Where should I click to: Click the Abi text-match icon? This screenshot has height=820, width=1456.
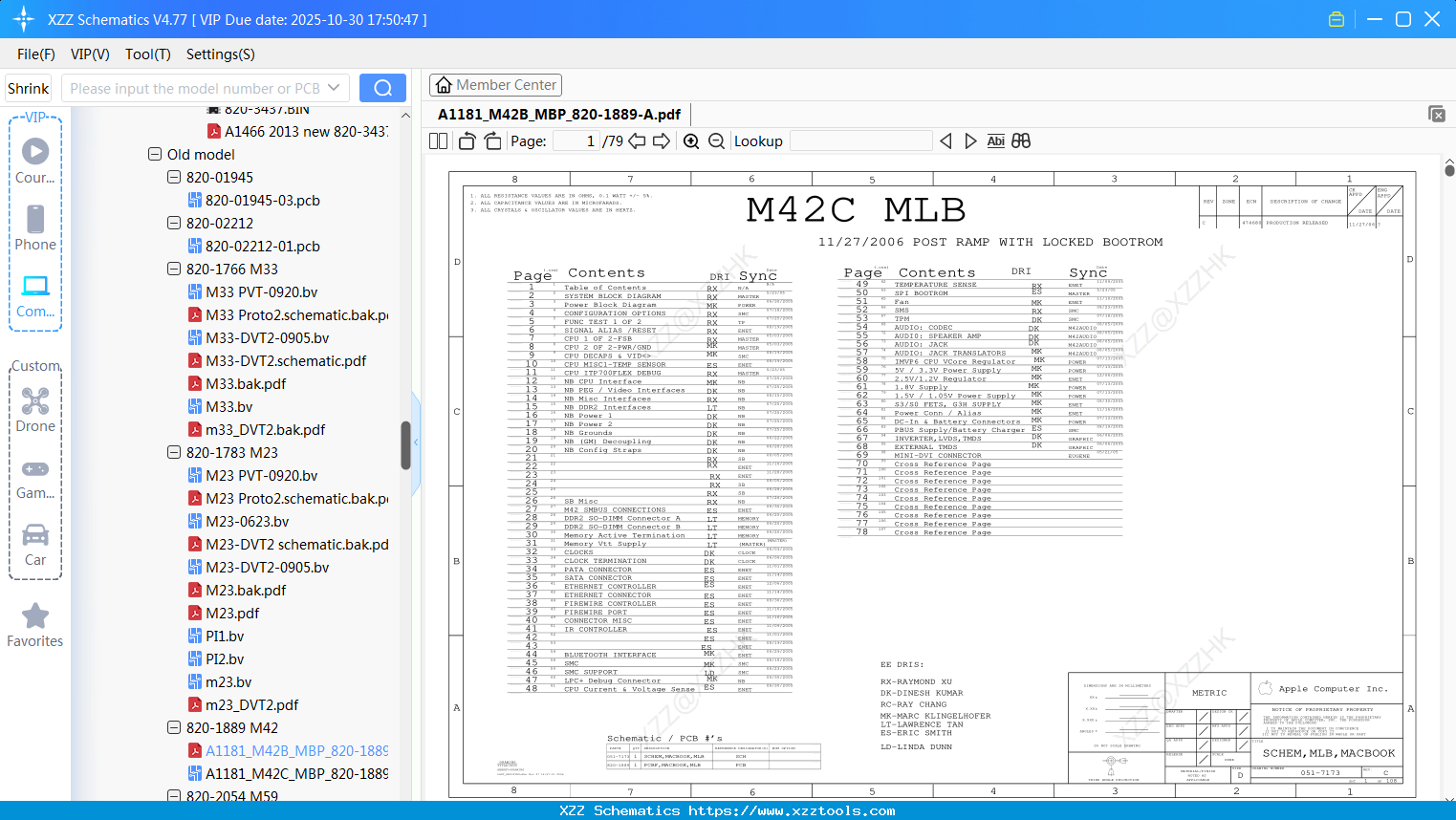tap(995, 141)
